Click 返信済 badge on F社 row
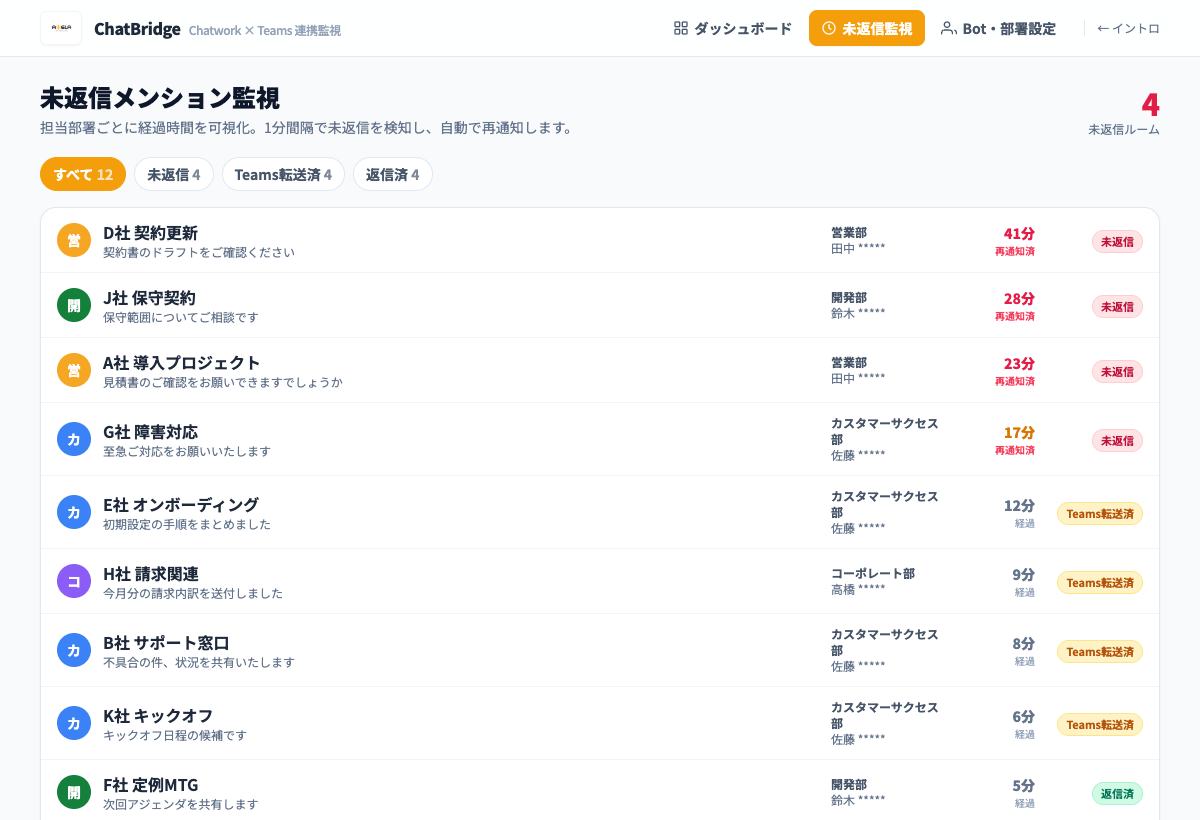This screenshot has height=820, width=1200. point(1117,793)
